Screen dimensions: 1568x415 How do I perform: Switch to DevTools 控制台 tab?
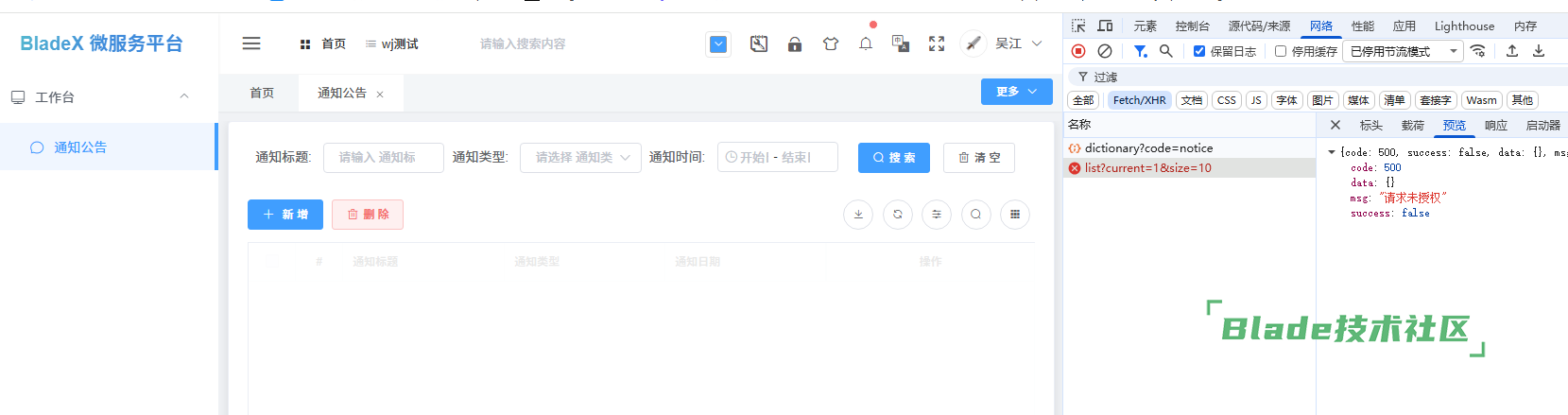(x=1192, y=26)
